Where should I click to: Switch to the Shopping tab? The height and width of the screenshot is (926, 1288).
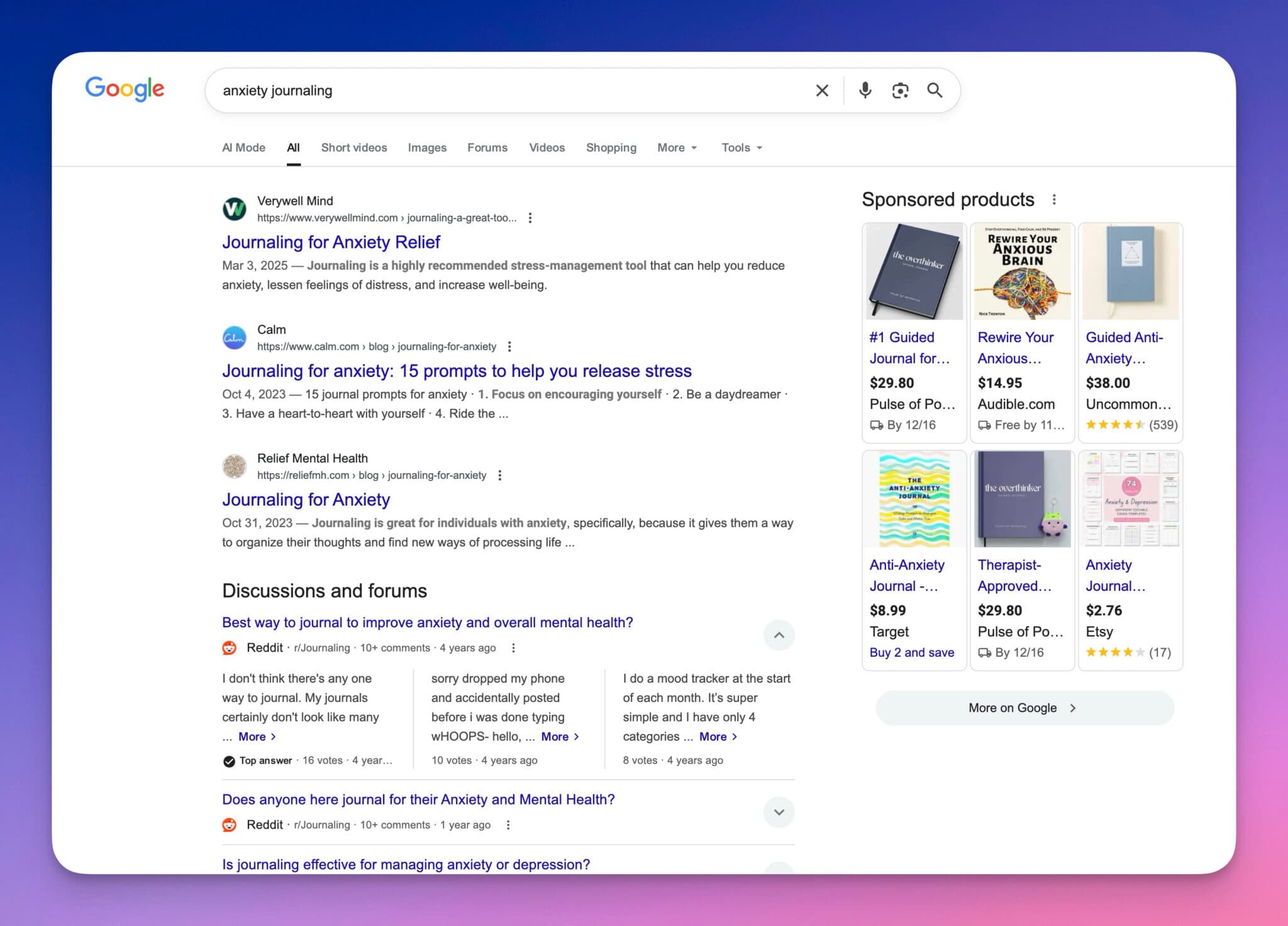[x=611, y=147]
